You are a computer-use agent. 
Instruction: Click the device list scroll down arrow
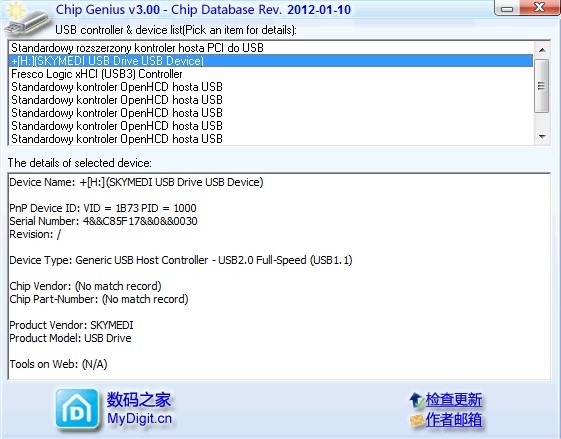[542, 137]
